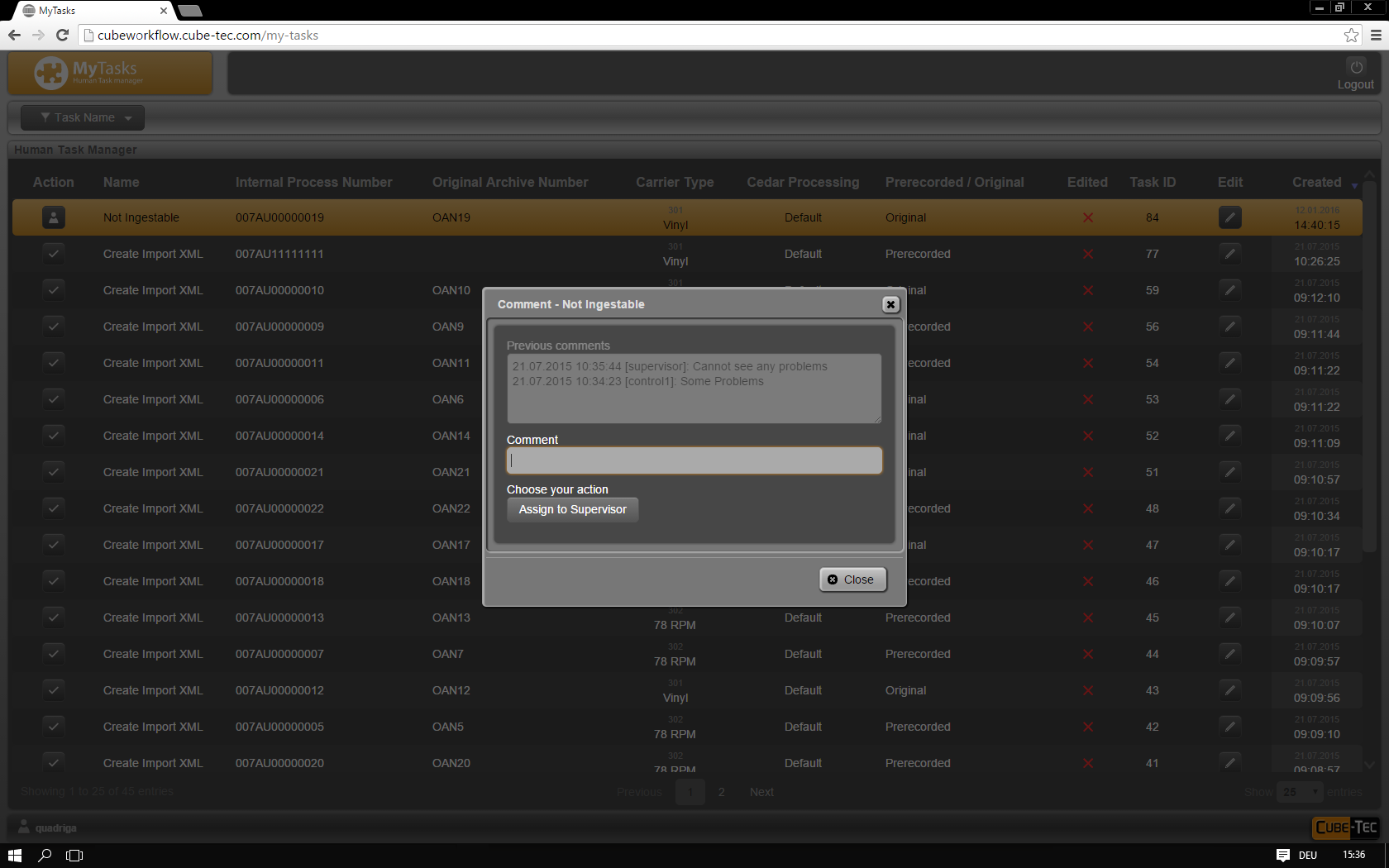This screenshot has width=1389, height=868.
Task: Click into the Comment text field
Action: pyautogui.click(x=694, y=460)
